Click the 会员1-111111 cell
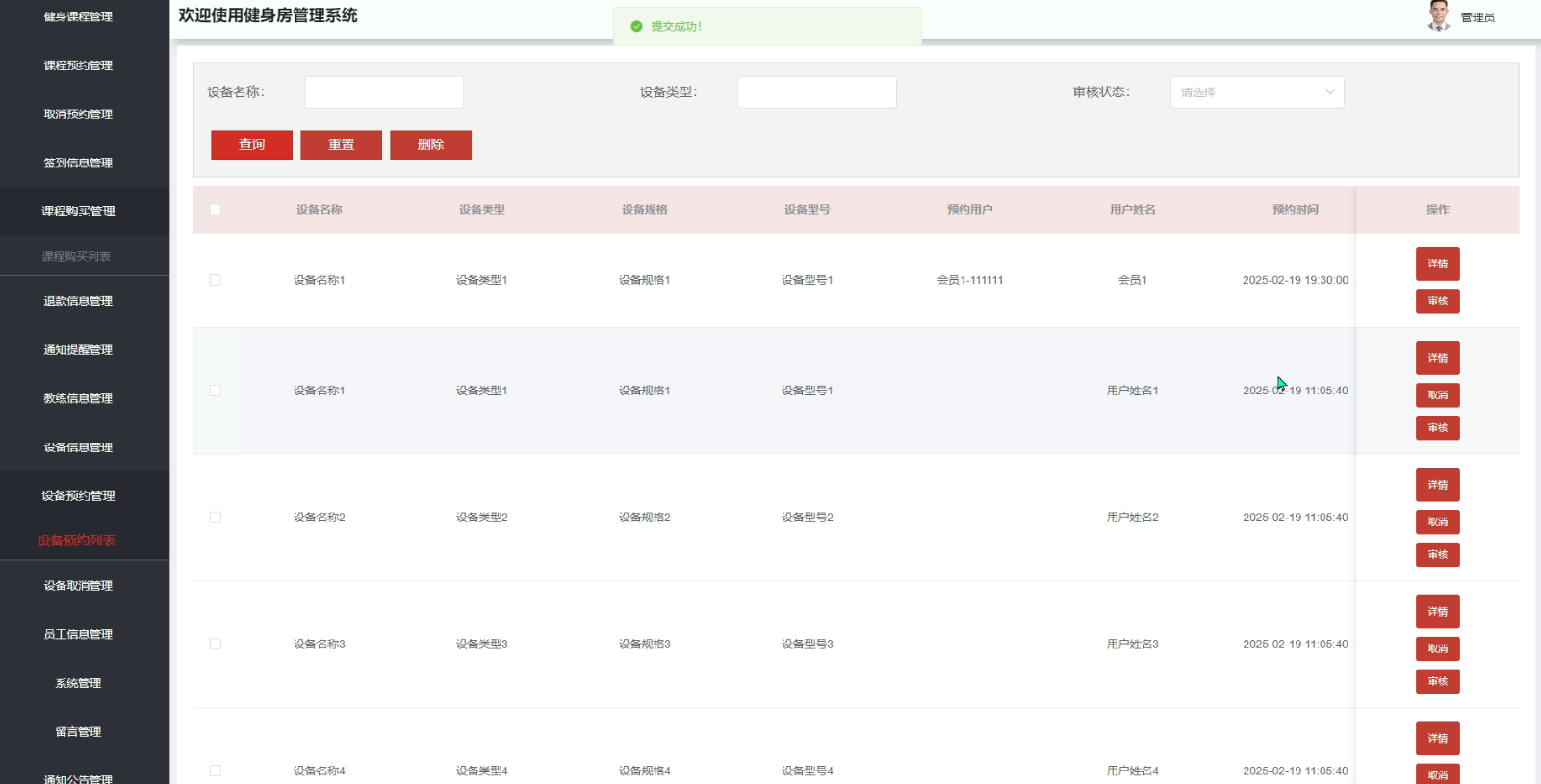The width and height of the screenshot is (1541, 784). (x=969, y=280)
